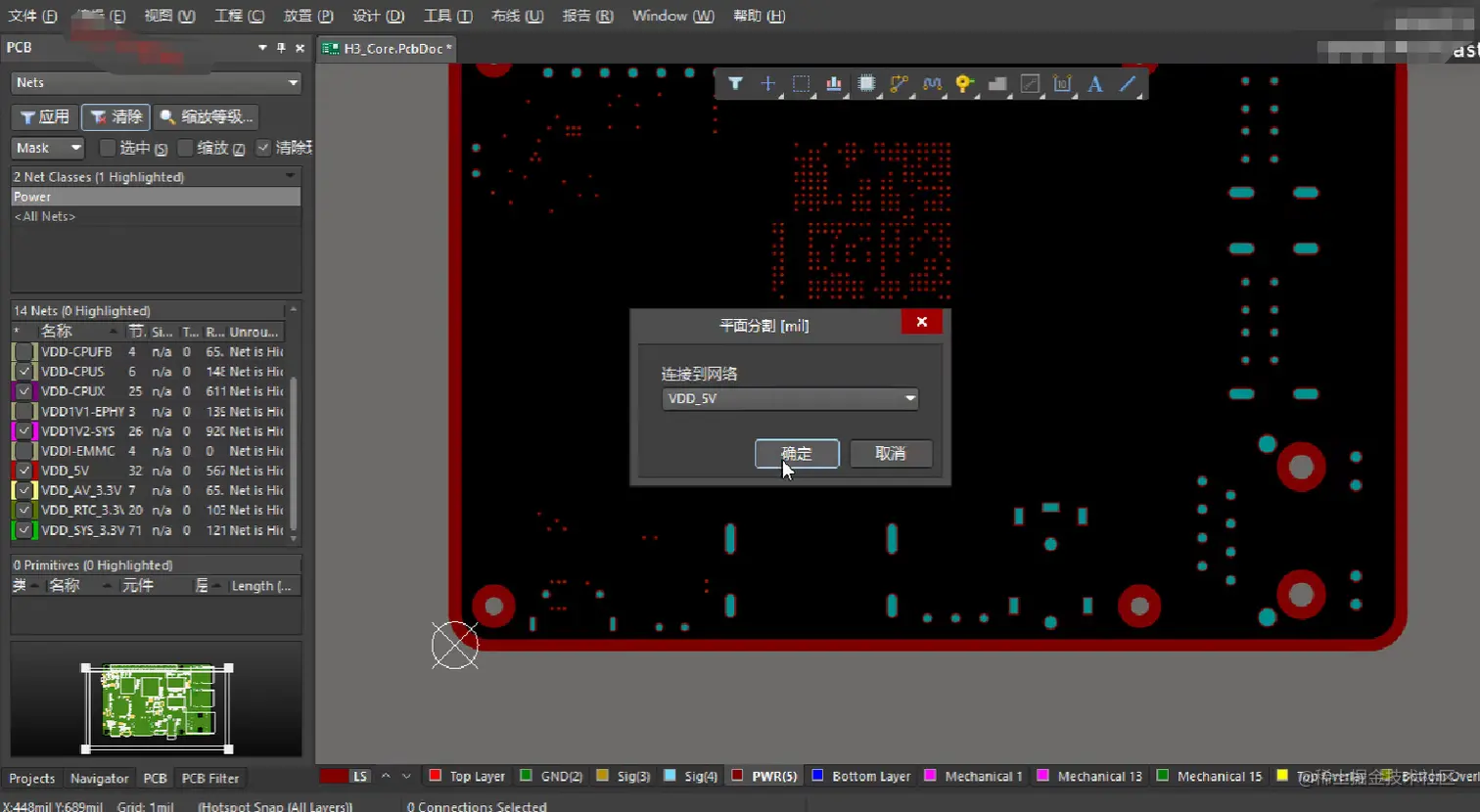
Task: Open the 报告 (R) menu
Action: 587,16
